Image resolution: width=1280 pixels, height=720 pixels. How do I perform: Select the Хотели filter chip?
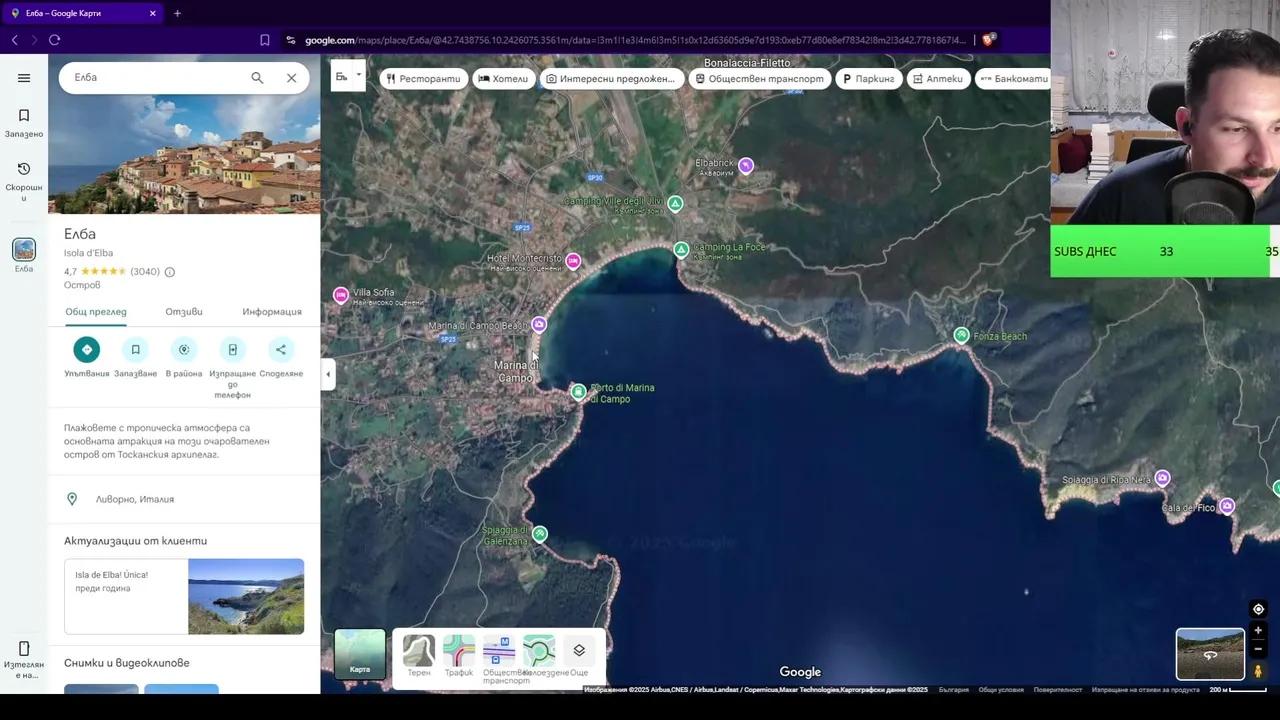click(503, 79)
